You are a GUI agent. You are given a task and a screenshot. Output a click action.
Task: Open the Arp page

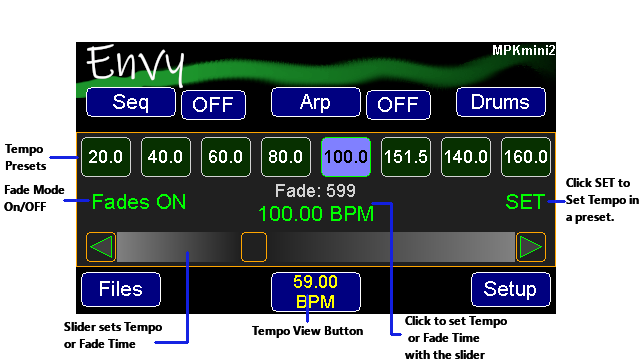[316, 102]
